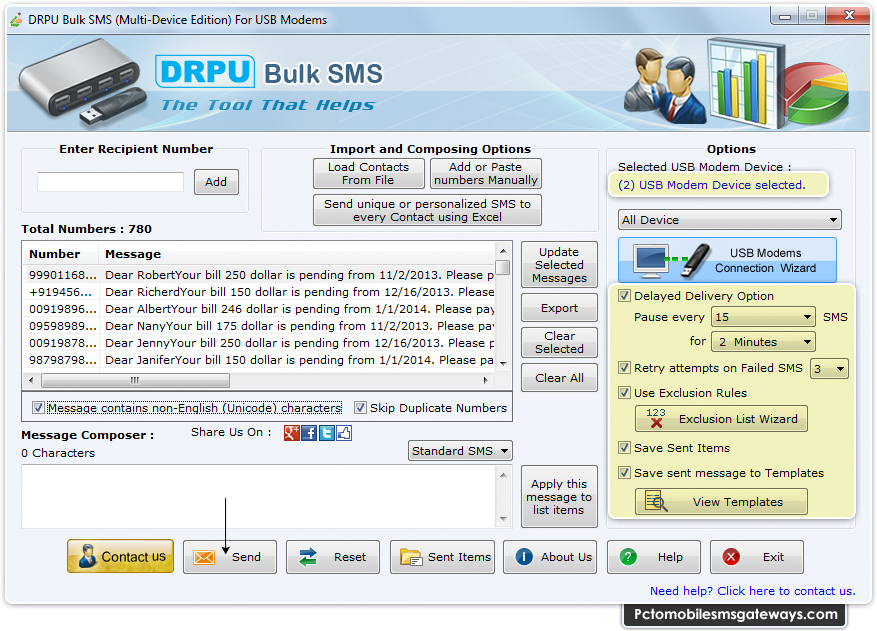Click the person icon on Contact us
Viewport: 877px width, 631px height.
tap(87, 556)
